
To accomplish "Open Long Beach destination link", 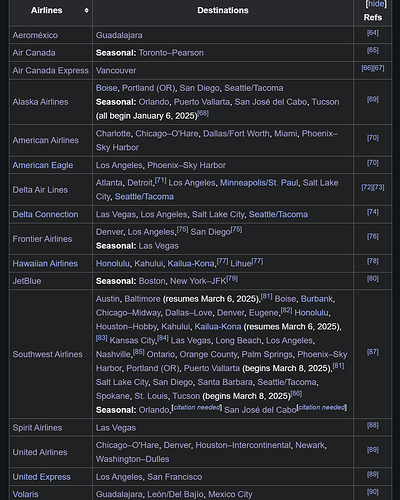I will pyautogui.click(x=238, y=340).
